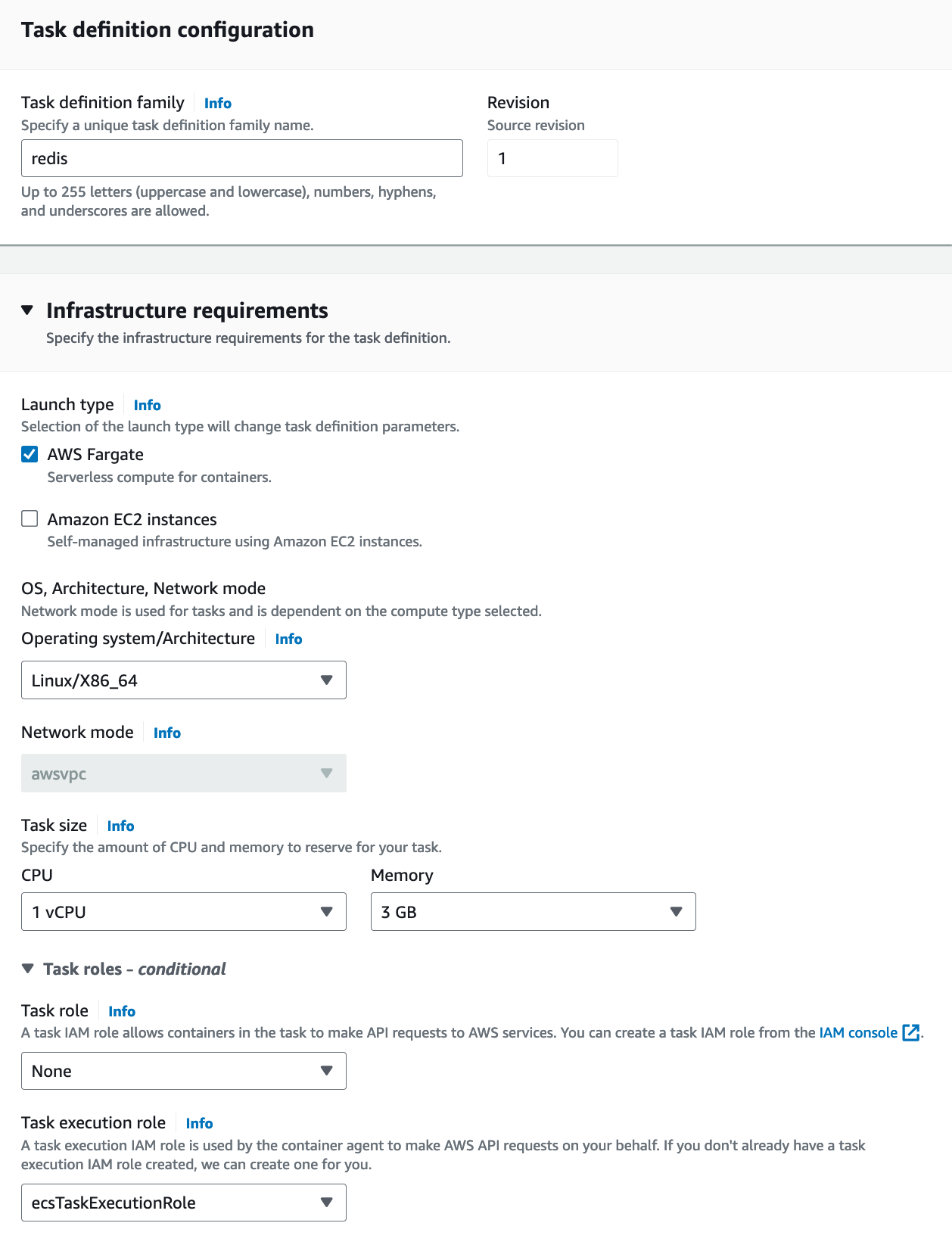This screenshot has height=1251, width=952.
Task: Open Info link next to Task role
Action: click(122, 1012)
